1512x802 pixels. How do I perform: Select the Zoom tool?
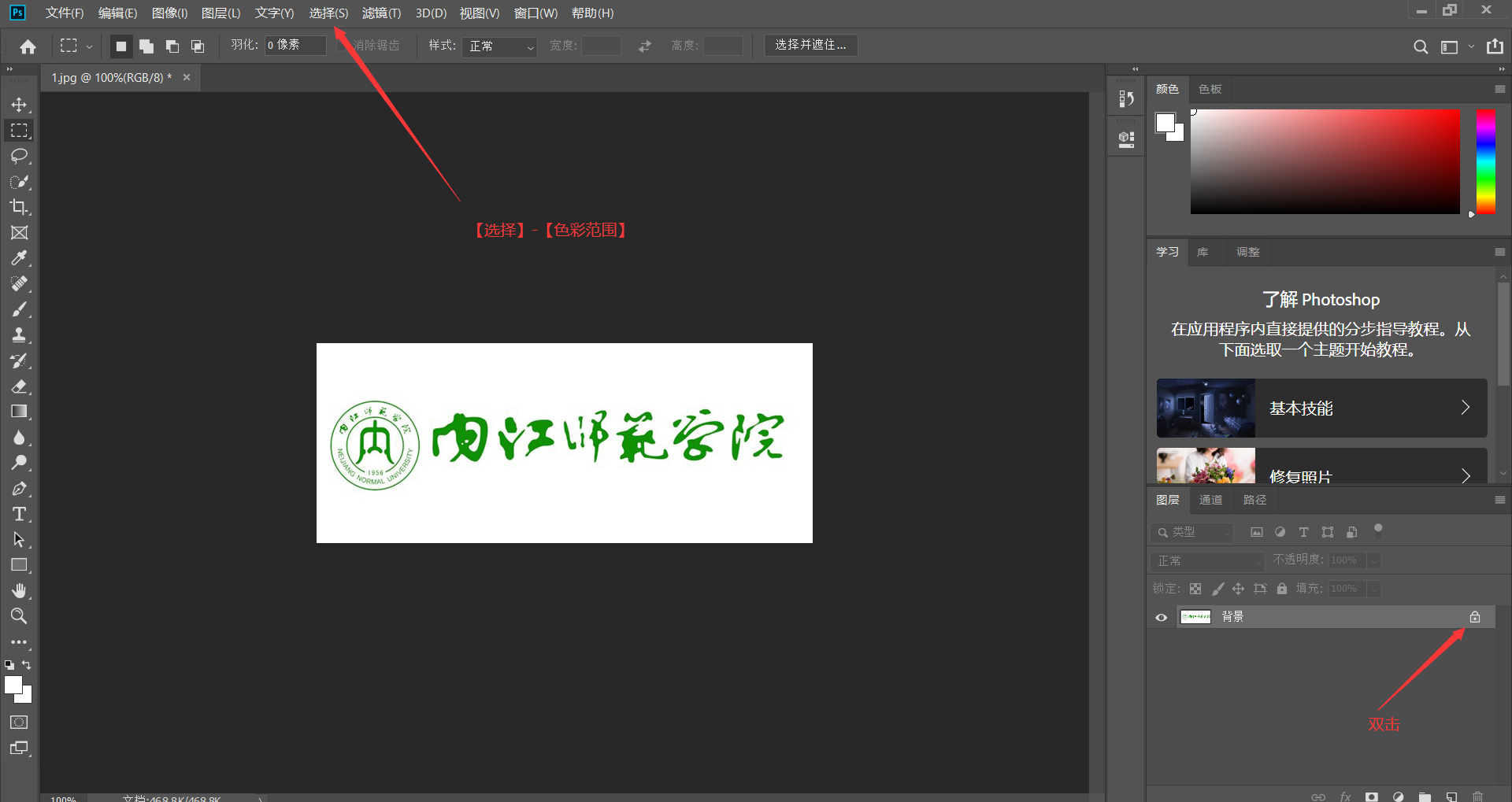pos(19,615)
